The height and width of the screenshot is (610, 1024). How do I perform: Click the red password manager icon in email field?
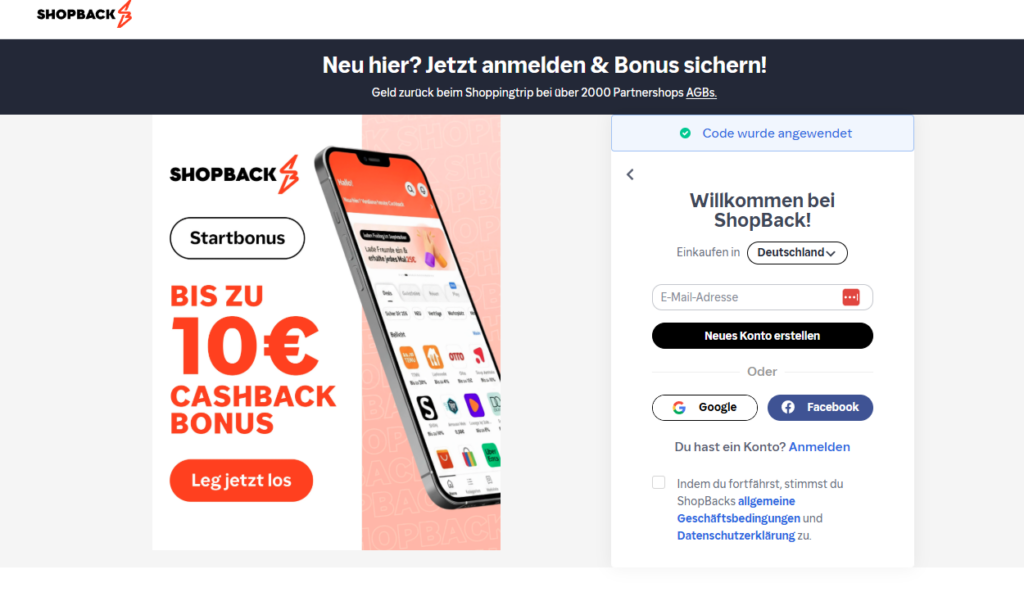(850, 297)
